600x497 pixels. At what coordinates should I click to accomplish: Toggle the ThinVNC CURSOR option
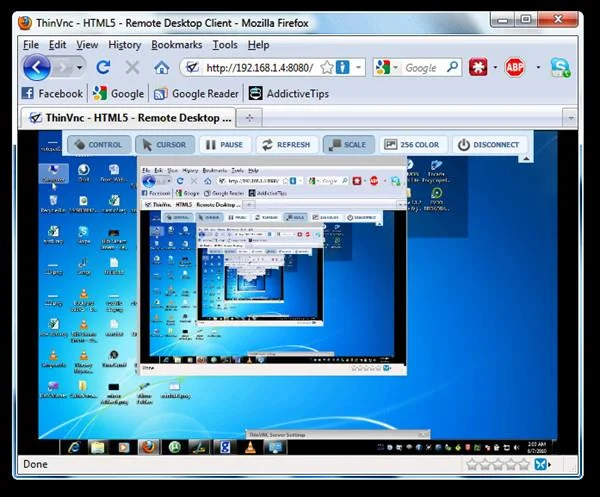tap(165, 145)
